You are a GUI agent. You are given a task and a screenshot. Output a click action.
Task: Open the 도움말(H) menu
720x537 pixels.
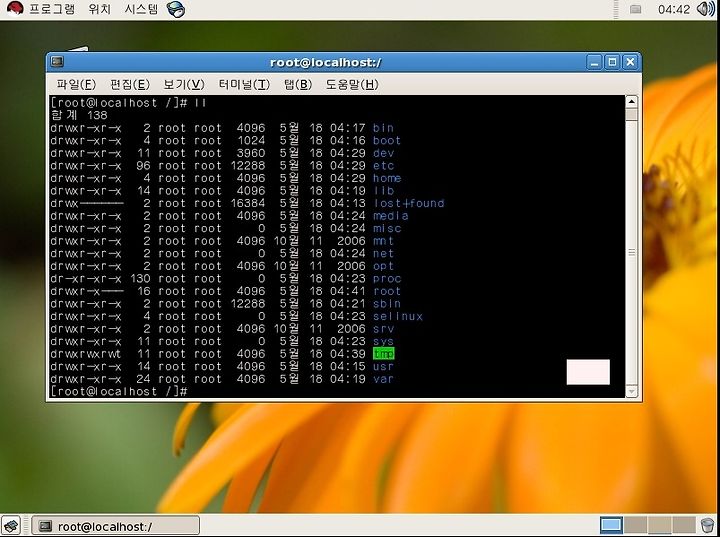coord(352,85)
